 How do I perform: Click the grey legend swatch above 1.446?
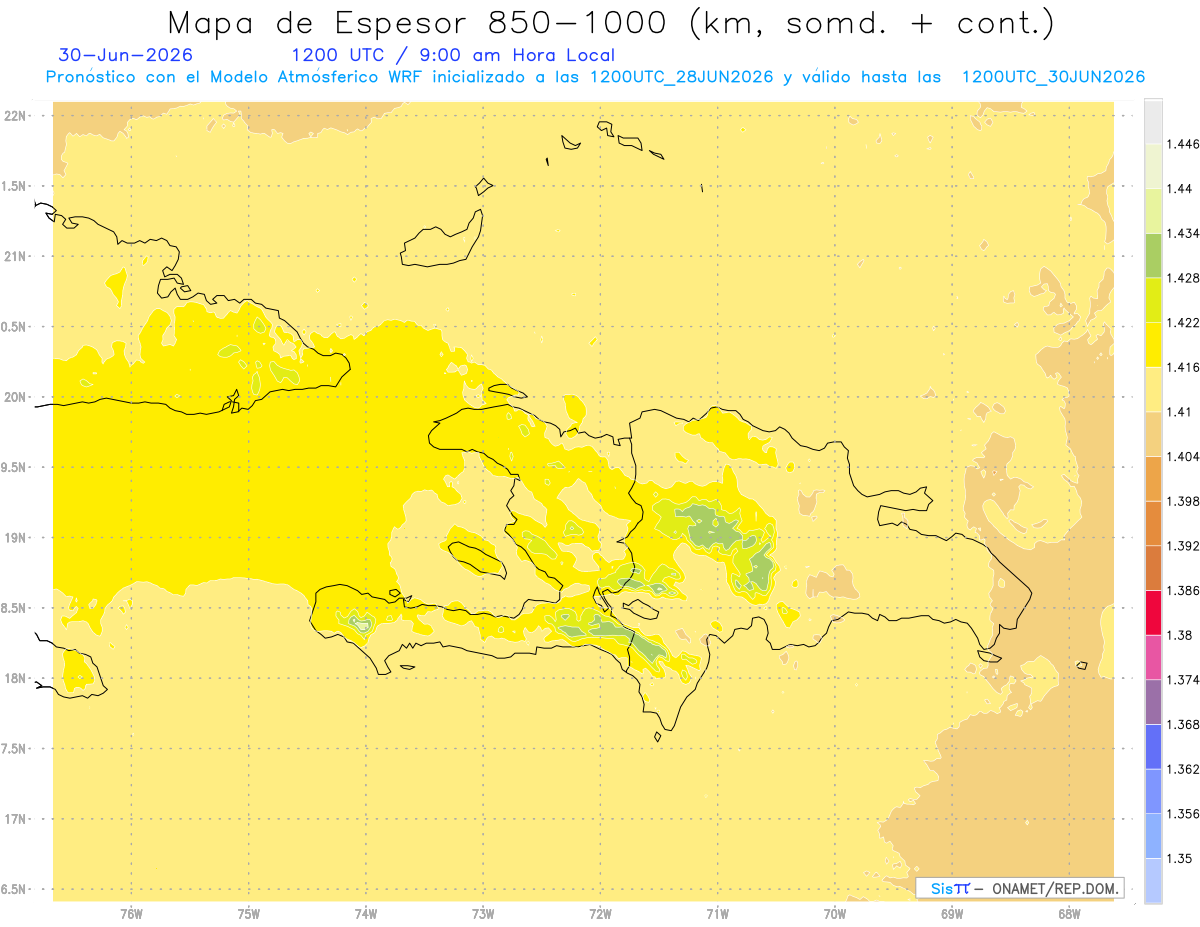pyautogui.click(x=1153, y=121)
